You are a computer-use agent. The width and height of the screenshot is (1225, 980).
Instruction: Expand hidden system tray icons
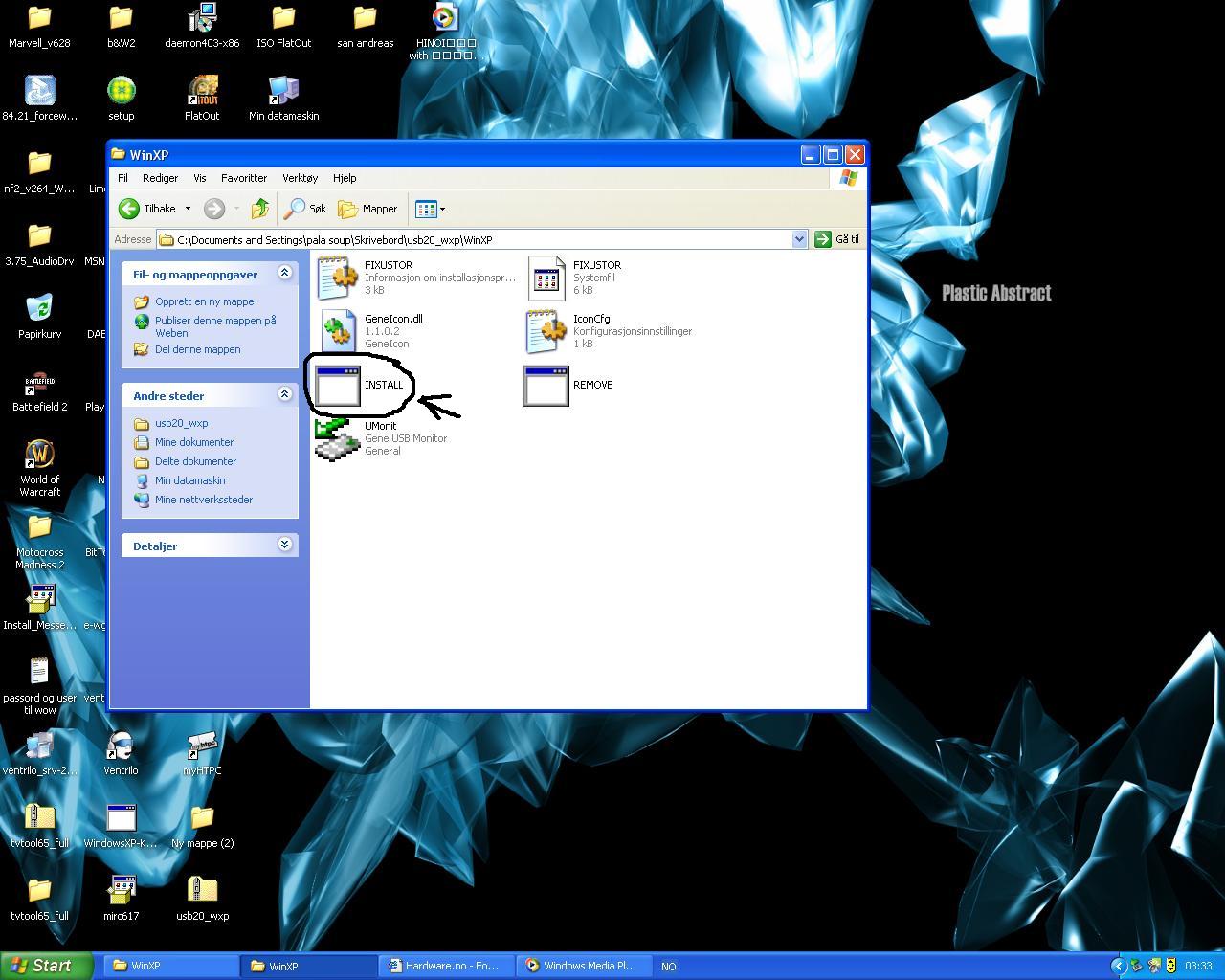(x=1118, y=966)
